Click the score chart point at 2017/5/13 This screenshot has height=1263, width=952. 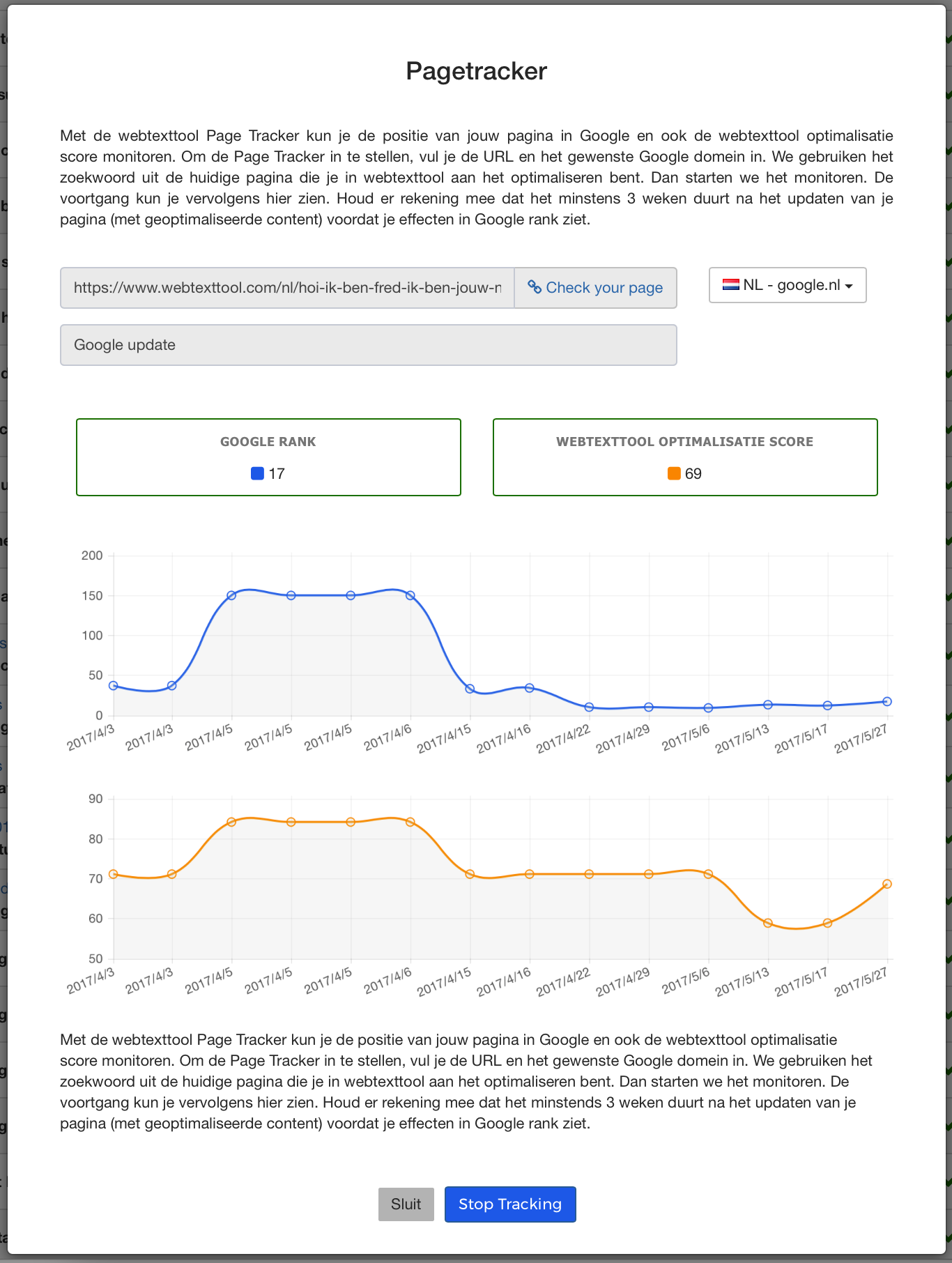pos(768,924)
